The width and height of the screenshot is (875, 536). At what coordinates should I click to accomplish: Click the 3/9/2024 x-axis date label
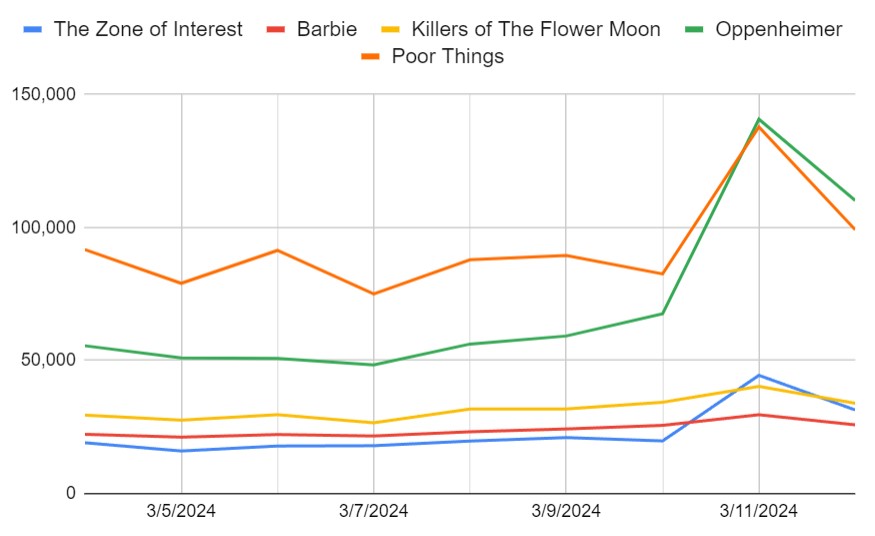tap(566, 510)
